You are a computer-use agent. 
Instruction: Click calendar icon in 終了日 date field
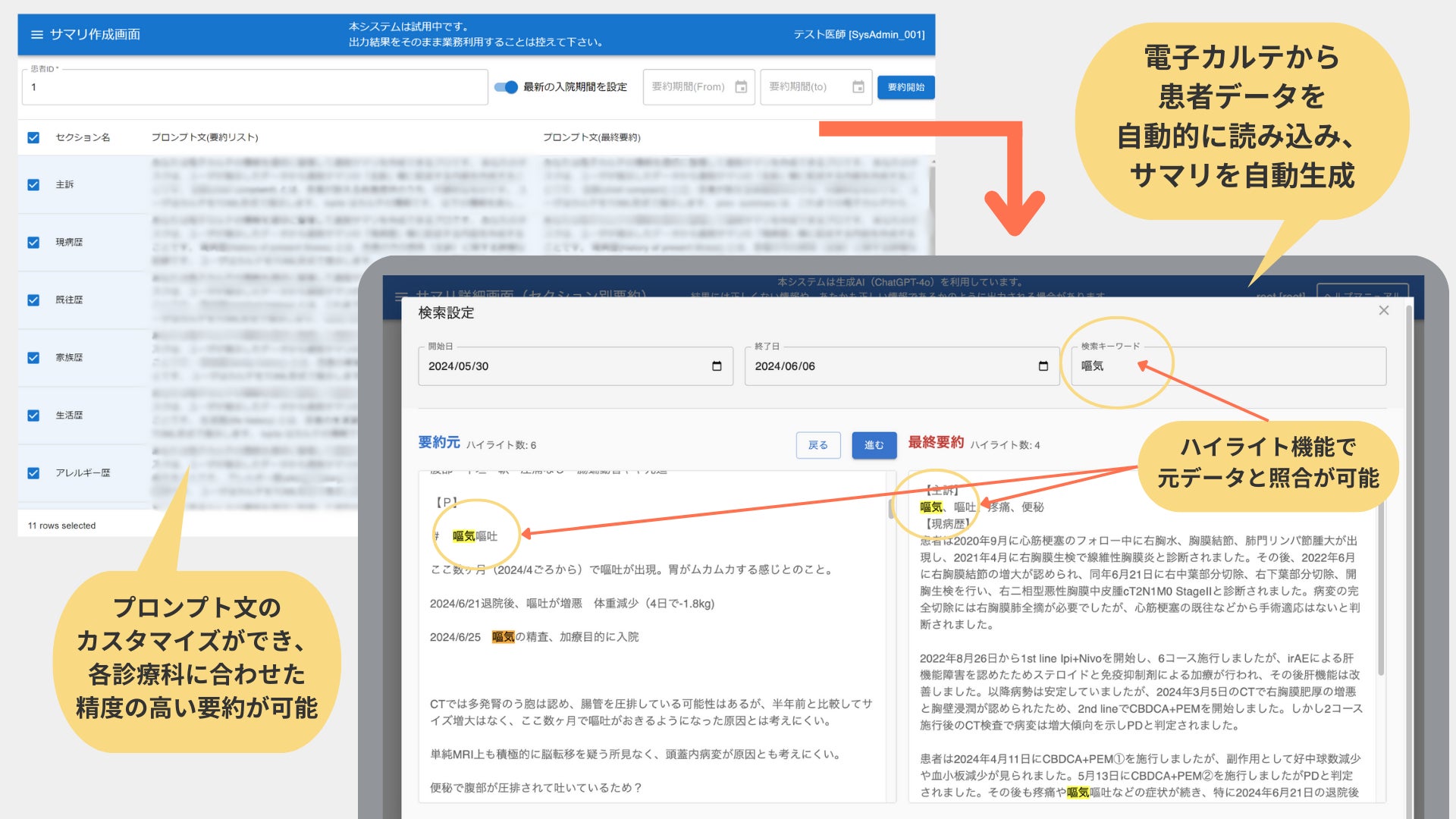click(1043, 366)
